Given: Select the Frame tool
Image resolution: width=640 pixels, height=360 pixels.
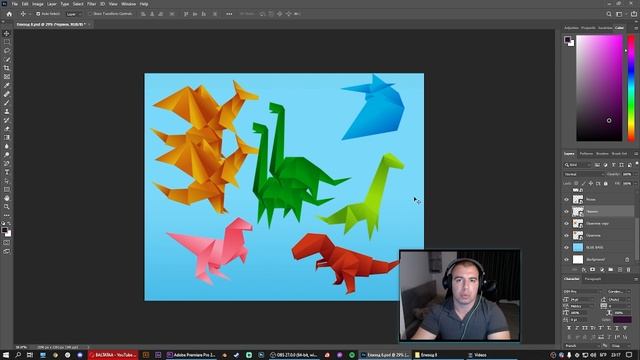Looking at the screenshot, I should click(7, 77).
